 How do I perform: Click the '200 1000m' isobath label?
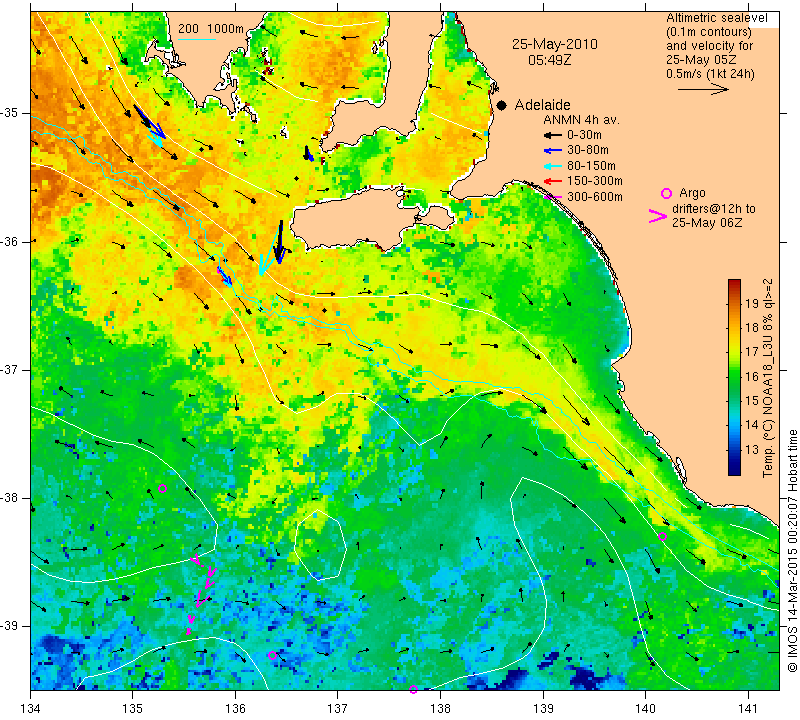coord(211,29)
